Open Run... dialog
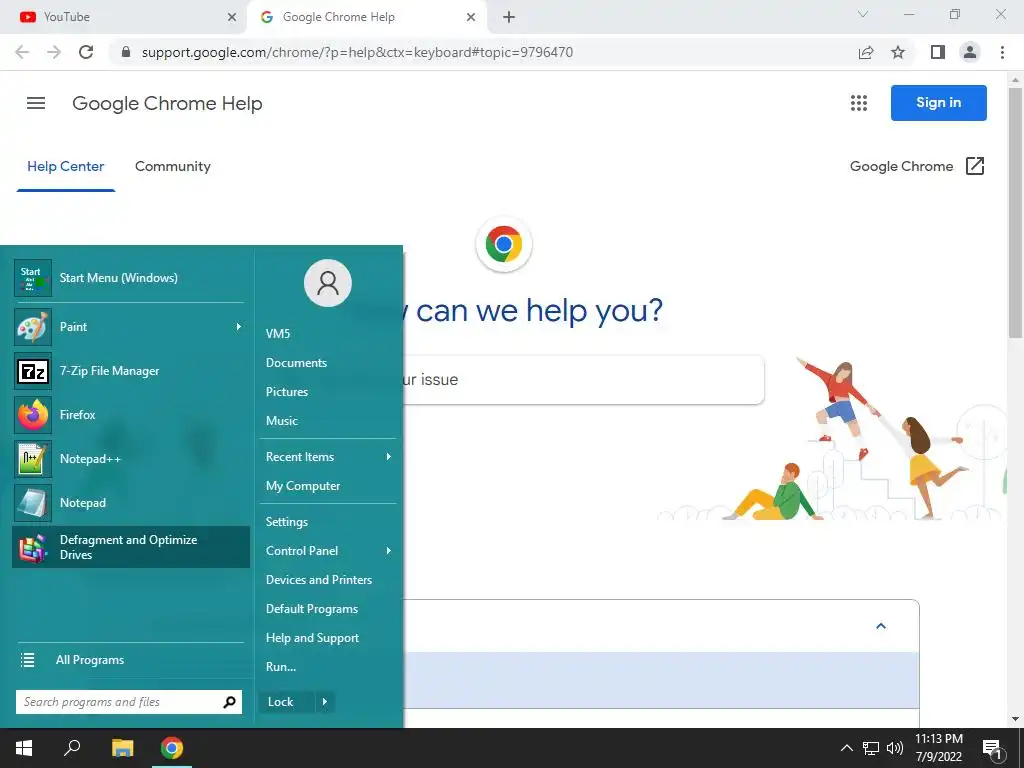The width and height of the screenshot is (1024, 768). tap(281, 667)
